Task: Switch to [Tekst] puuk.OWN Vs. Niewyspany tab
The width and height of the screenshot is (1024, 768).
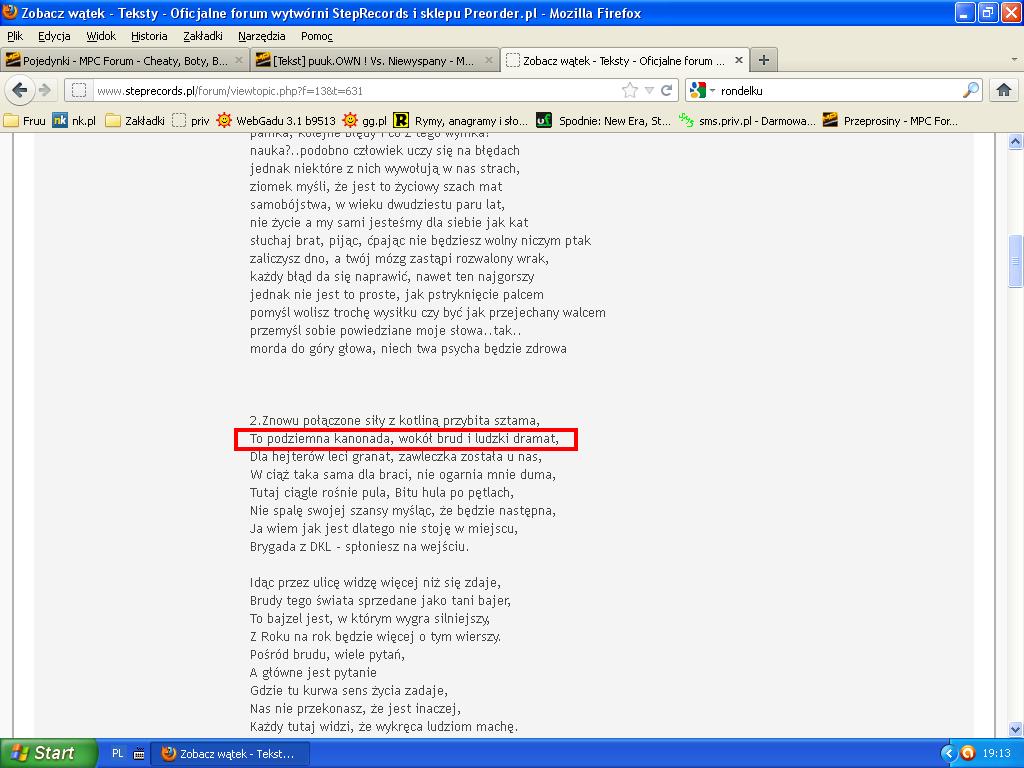Action: click(x=374, y=60)
